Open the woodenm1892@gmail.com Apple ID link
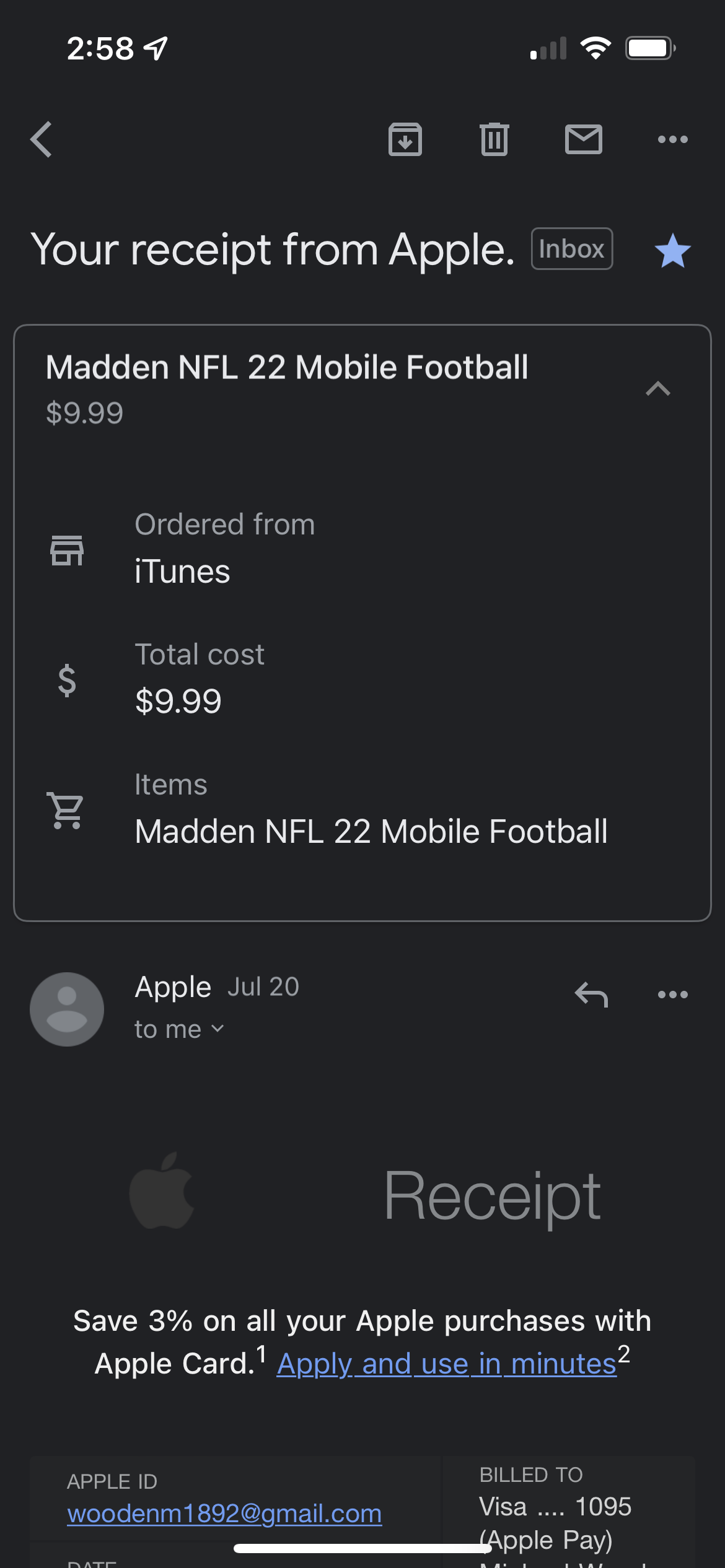 (x=224, y=1514)
